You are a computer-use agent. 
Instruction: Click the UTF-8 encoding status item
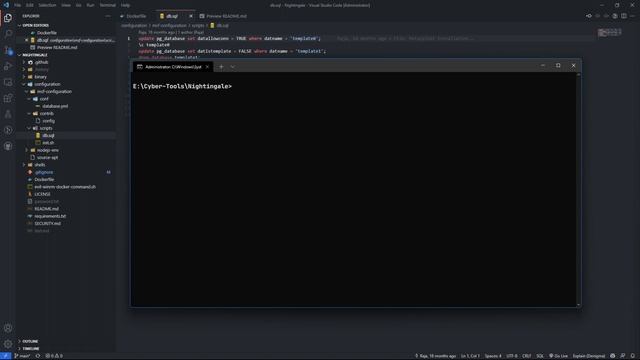(511, 356)
